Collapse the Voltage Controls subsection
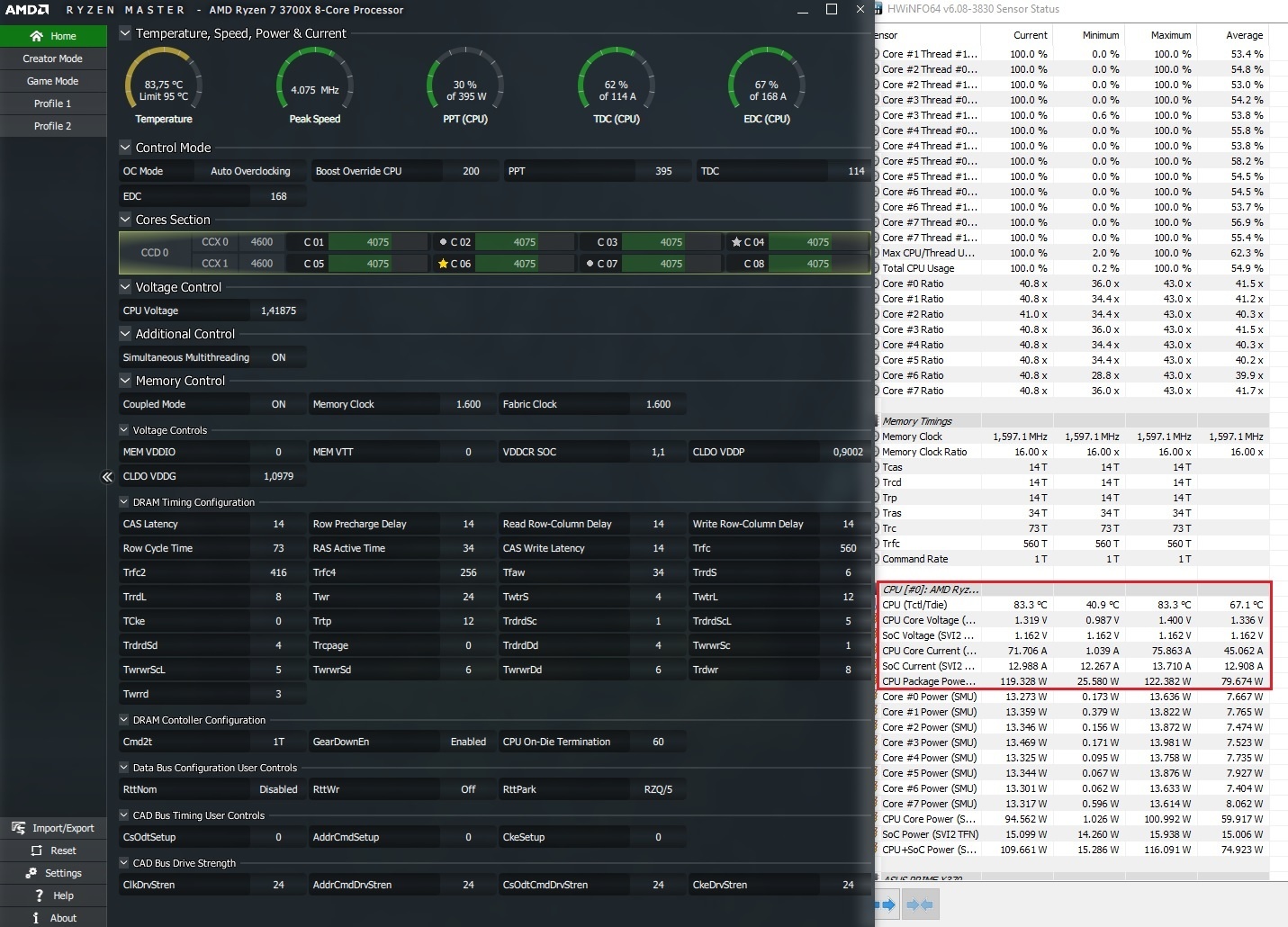 124,430
